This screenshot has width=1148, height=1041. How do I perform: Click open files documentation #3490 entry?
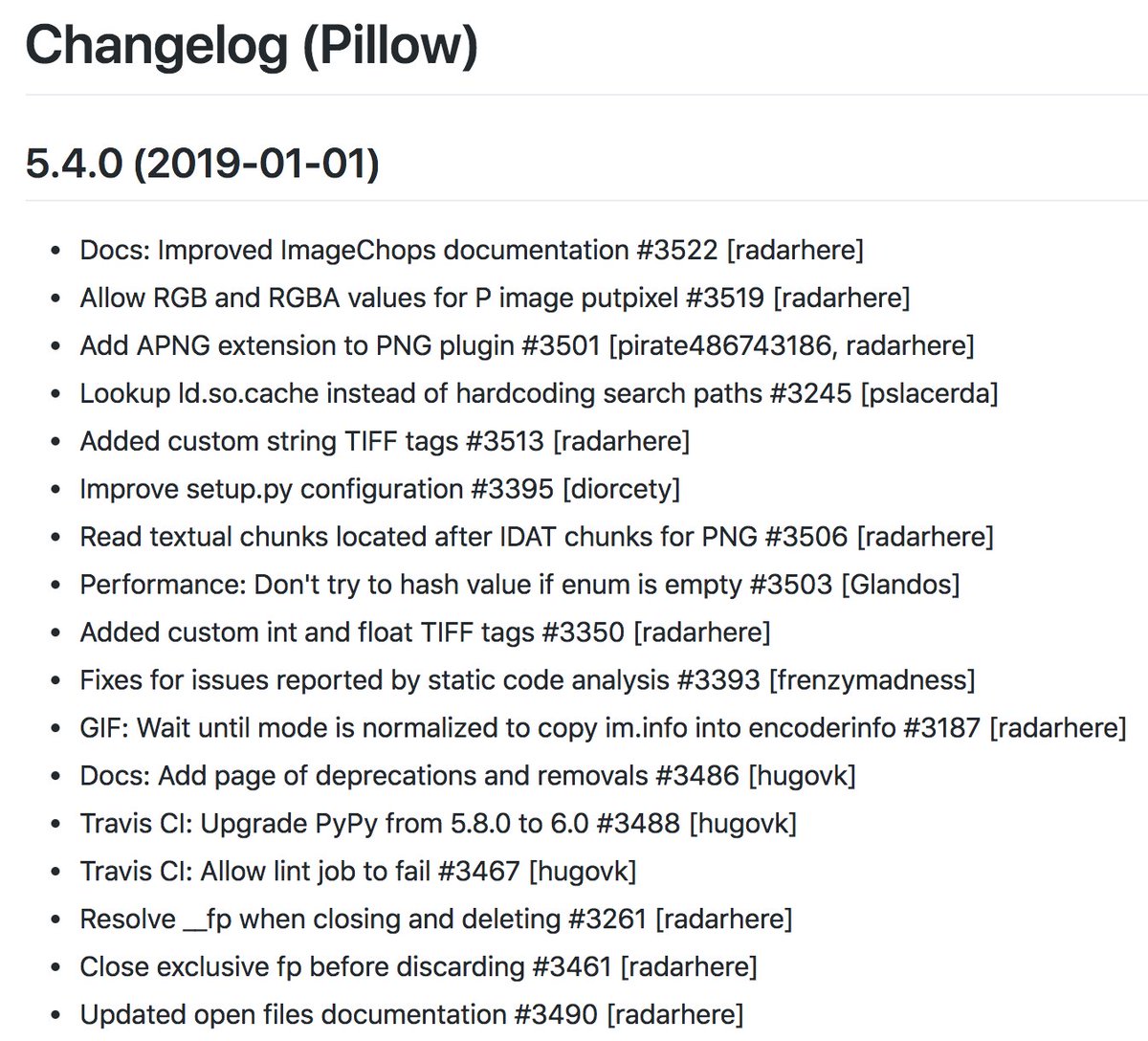coord(411,1016)
